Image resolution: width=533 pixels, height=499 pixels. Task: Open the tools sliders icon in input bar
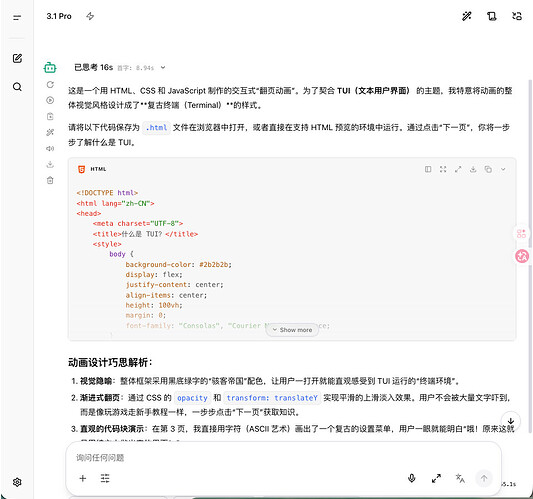tap(105, 479)
